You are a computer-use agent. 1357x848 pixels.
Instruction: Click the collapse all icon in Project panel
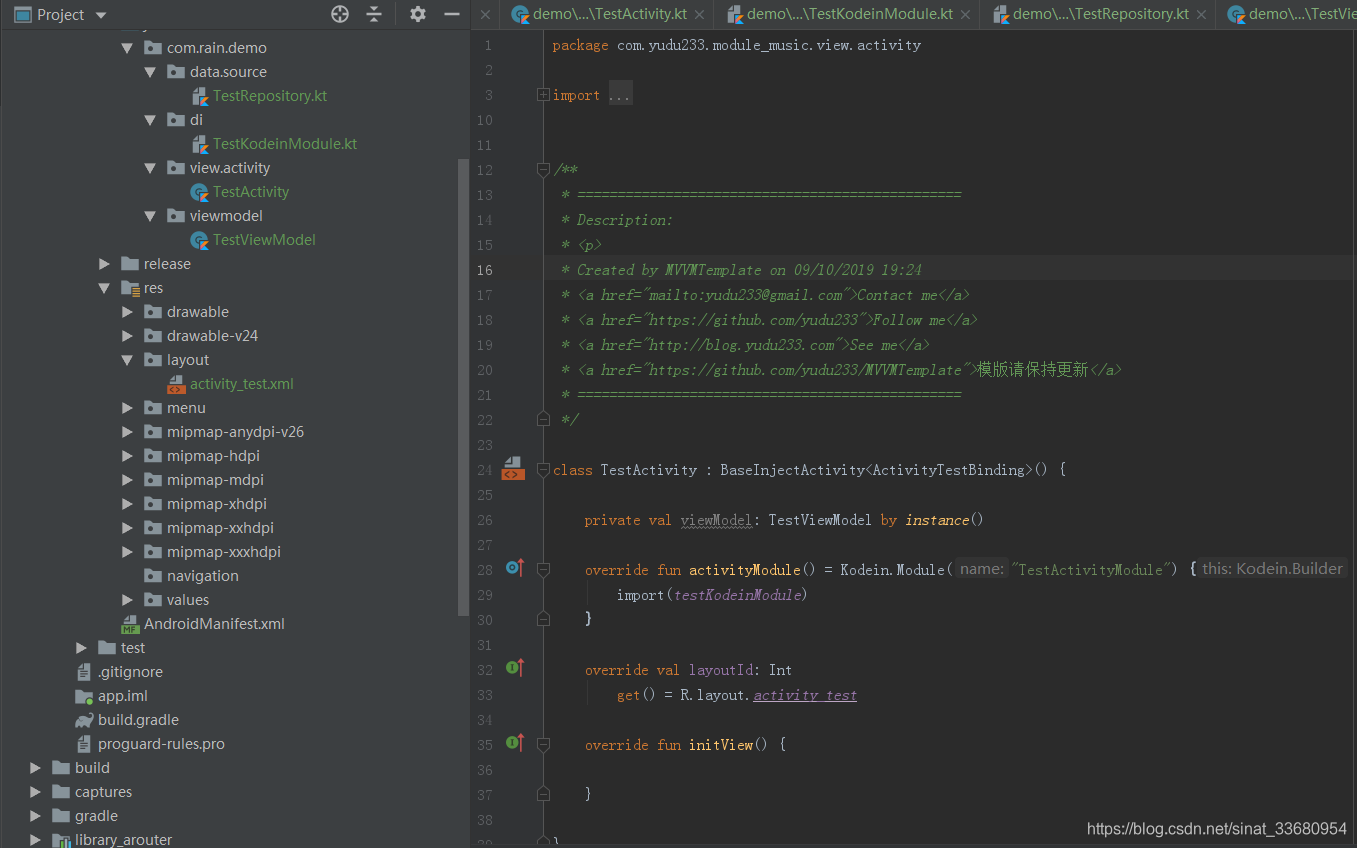click(374, 14)
